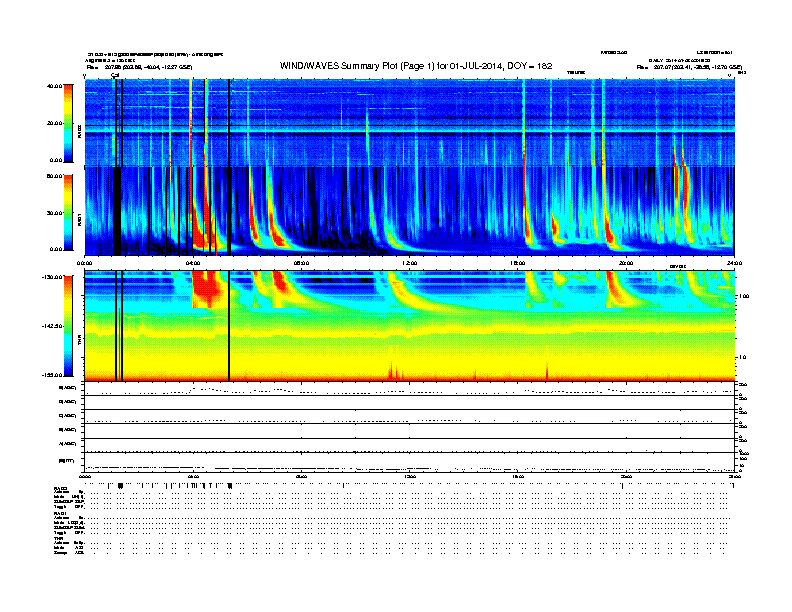Click the large red burst near 04:00 in TNR panel

(x=208, y=289)
